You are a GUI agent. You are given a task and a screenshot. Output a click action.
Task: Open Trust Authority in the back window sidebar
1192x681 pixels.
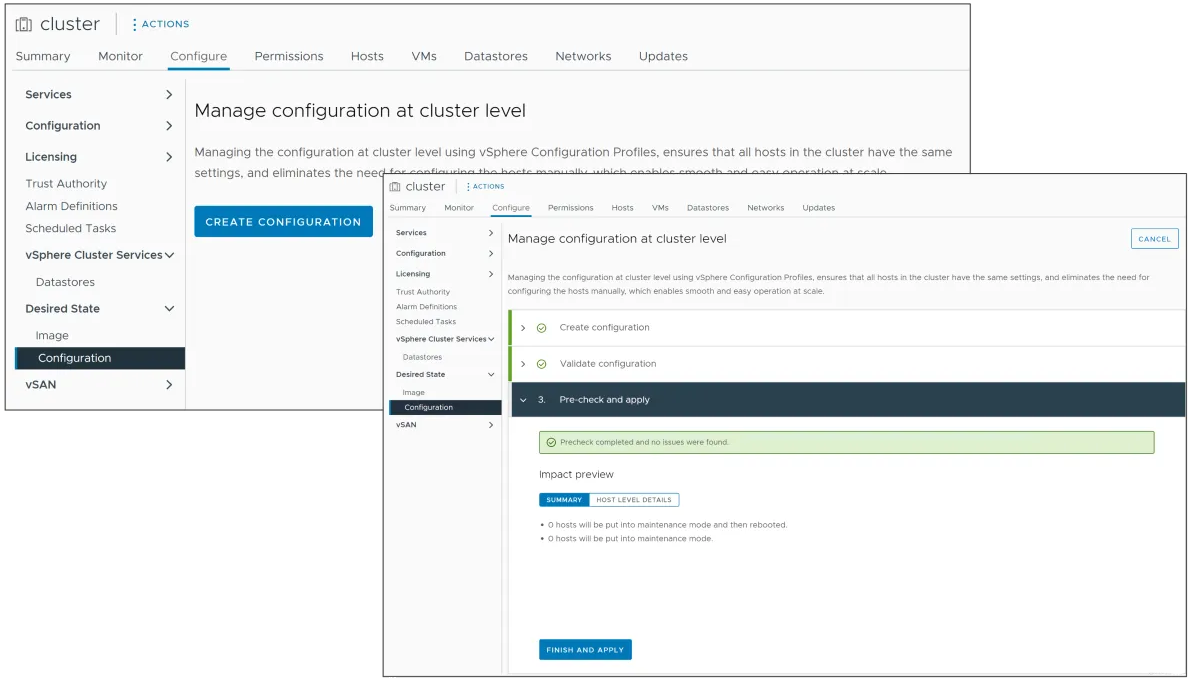click(66, 184)
